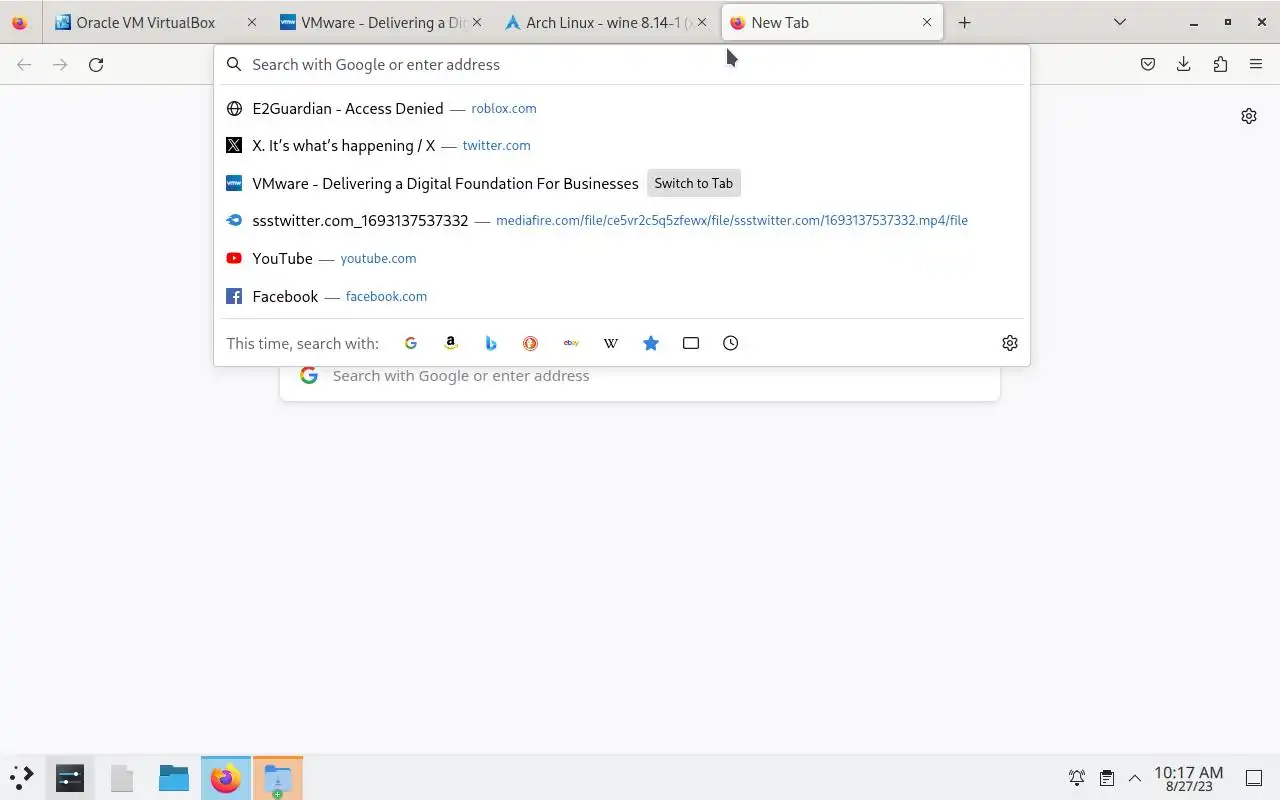Search this time with Google
The image size is (1280, 800).
pyautogui.click(x=410, y=343)
